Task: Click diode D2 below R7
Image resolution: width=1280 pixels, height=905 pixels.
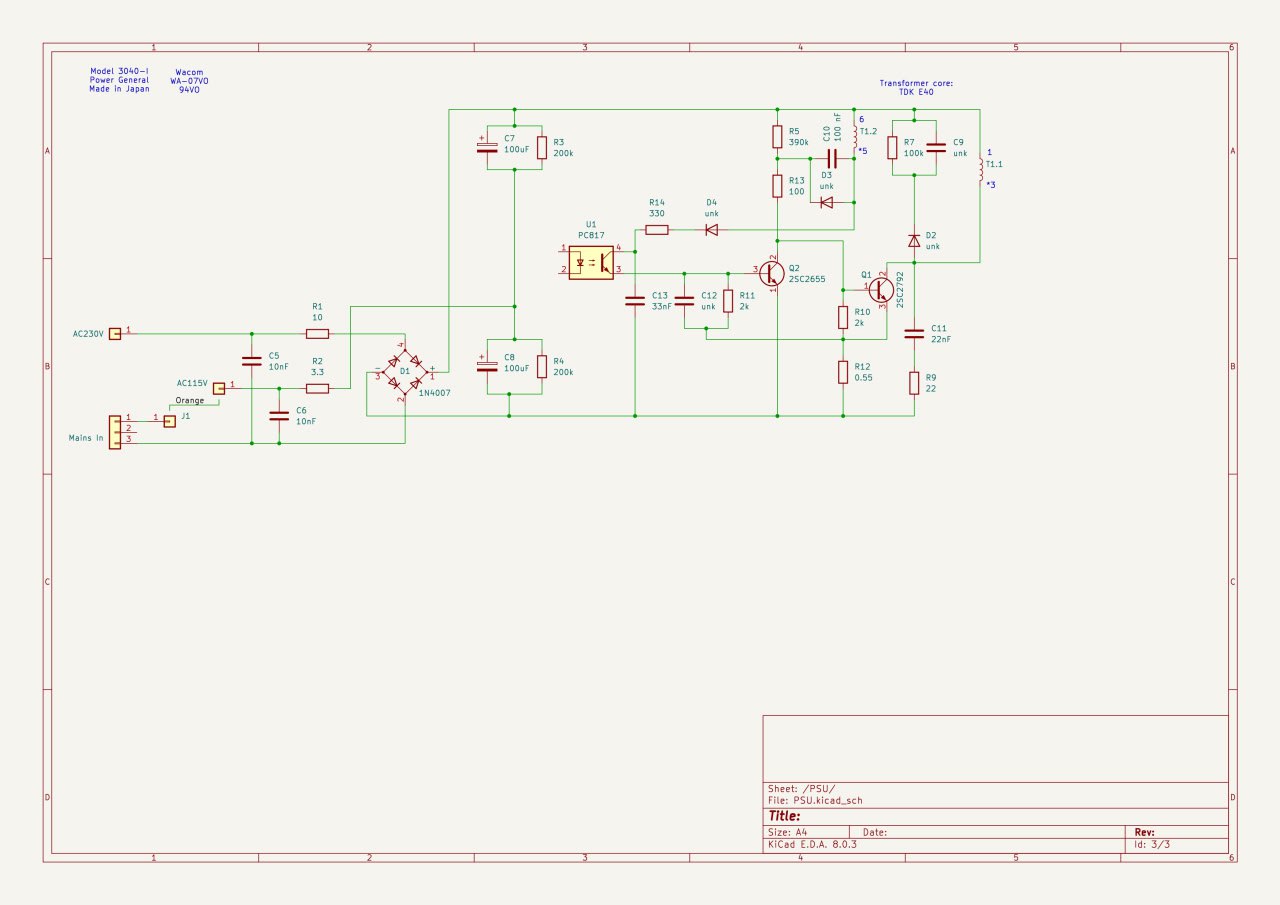Action: [x=914, y=240]
